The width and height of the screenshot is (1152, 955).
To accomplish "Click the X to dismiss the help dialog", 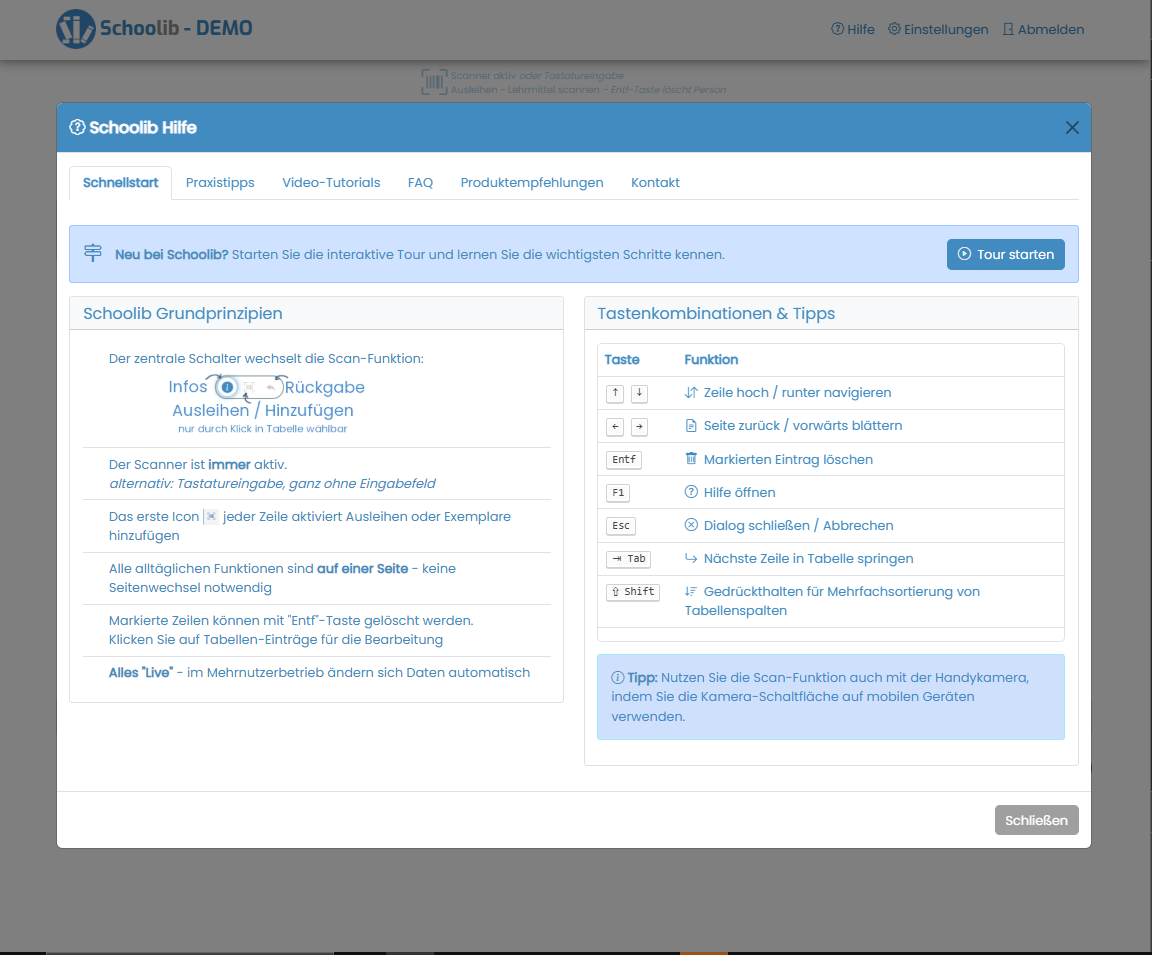I will 1072,127.
